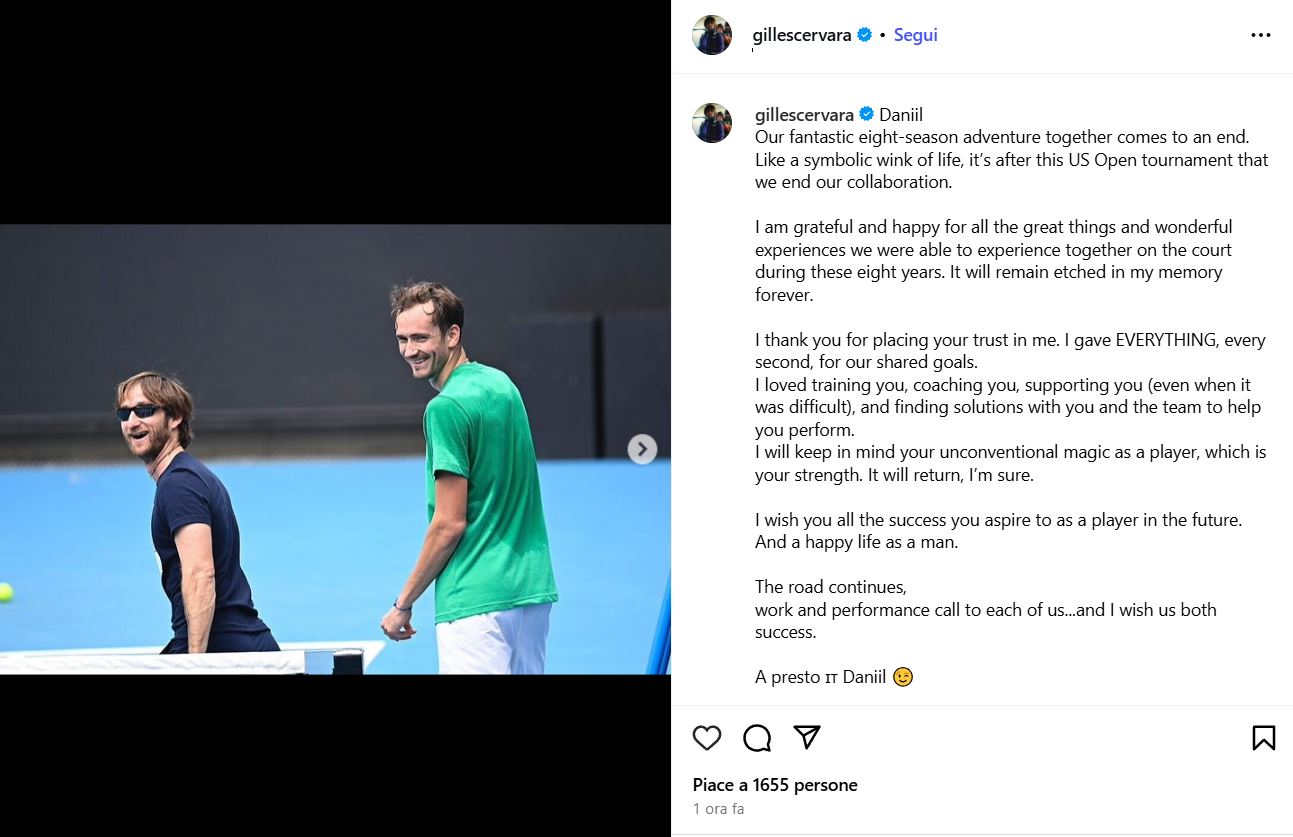Click the profile avatar beside the caption

pyautogui.click(x=712, y=123)
